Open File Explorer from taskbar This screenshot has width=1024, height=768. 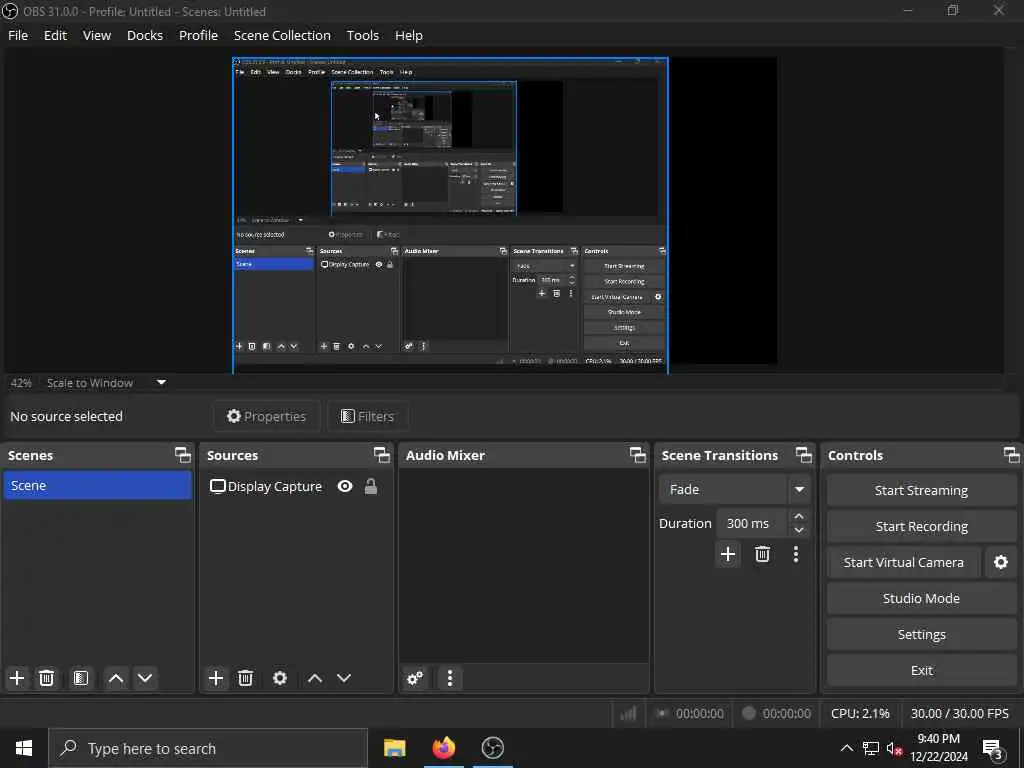coord(394,748)
